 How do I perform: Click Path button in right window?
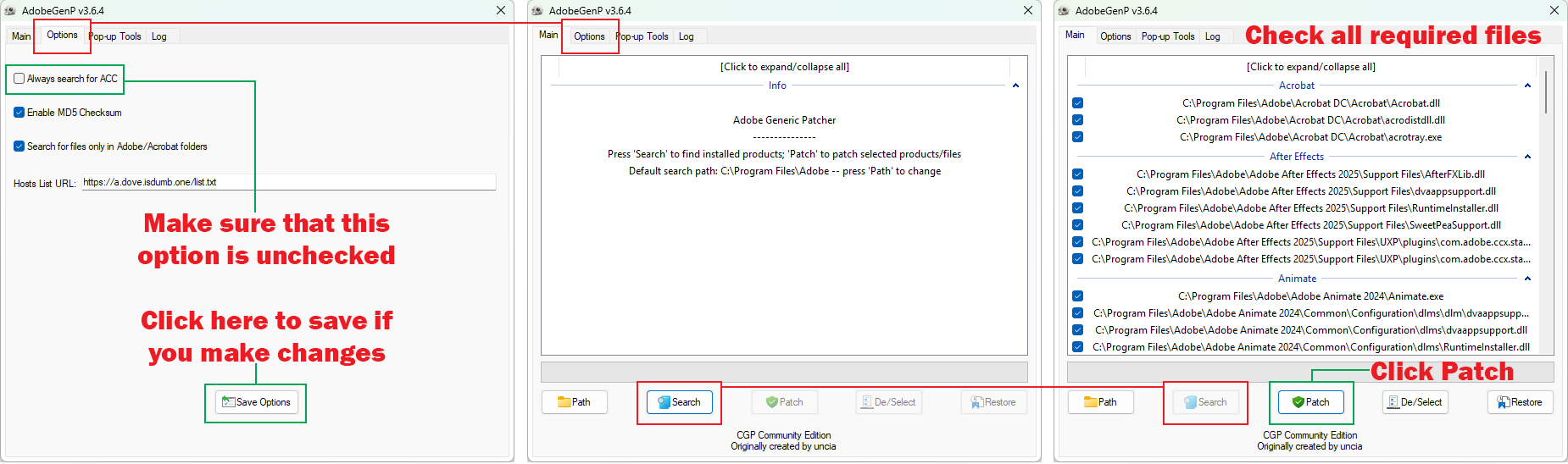[x=1101, y=402]
